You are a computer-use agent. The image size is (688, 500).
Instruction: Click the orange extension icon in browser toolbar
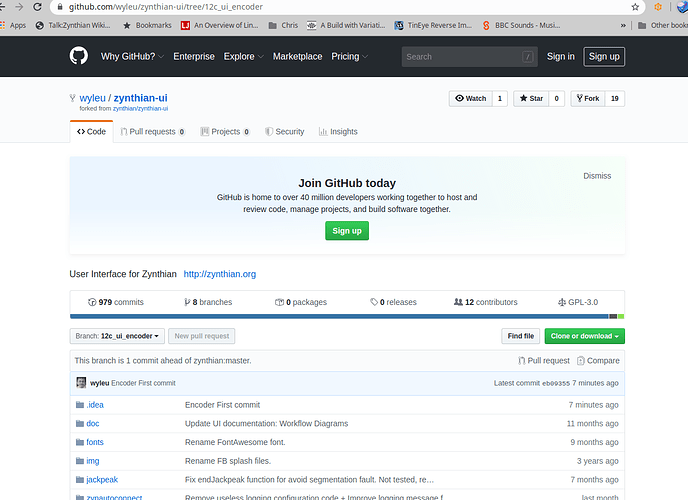(658, 7)
